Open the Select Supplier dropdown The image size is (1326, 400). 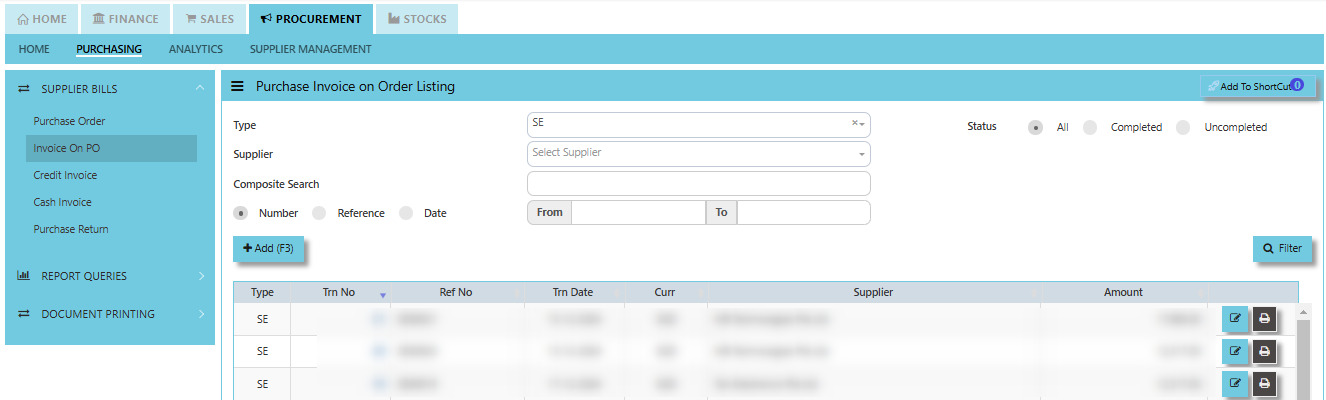click(698, 154)
